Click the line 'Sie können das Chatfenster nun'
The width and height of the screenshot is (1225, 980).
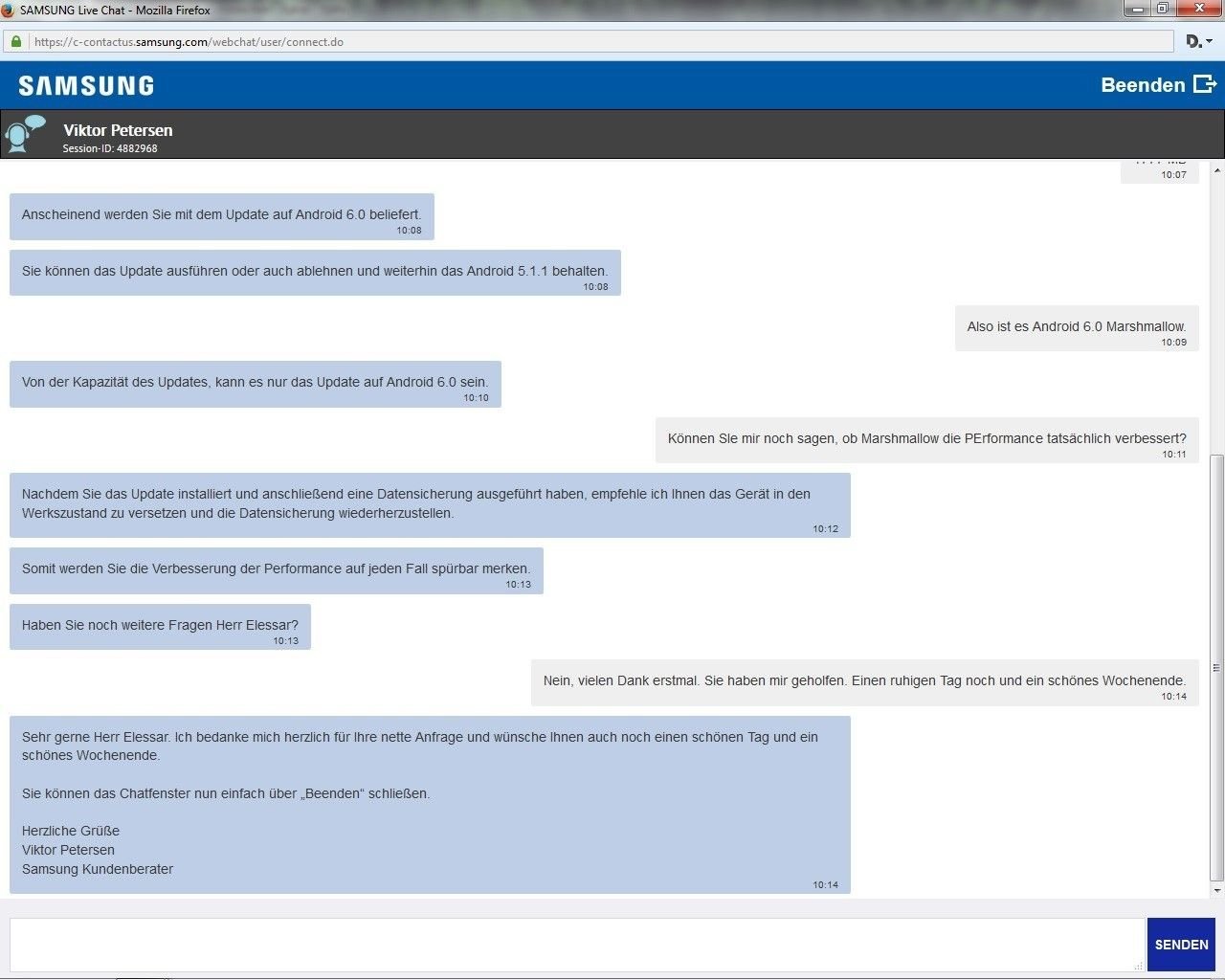[226, 793]
